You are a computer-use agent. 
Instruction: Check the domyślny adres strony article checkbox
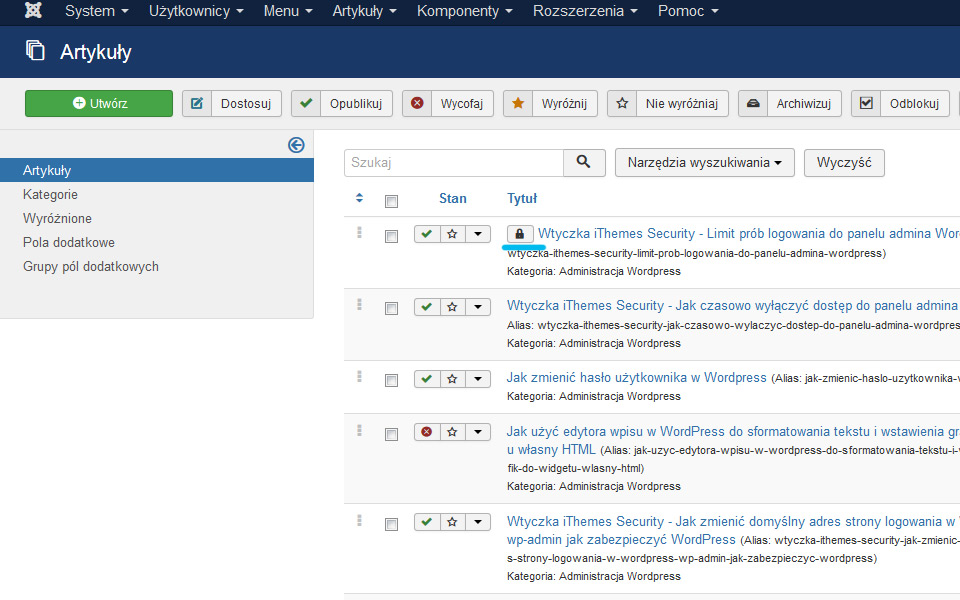[x=391, y=525]
